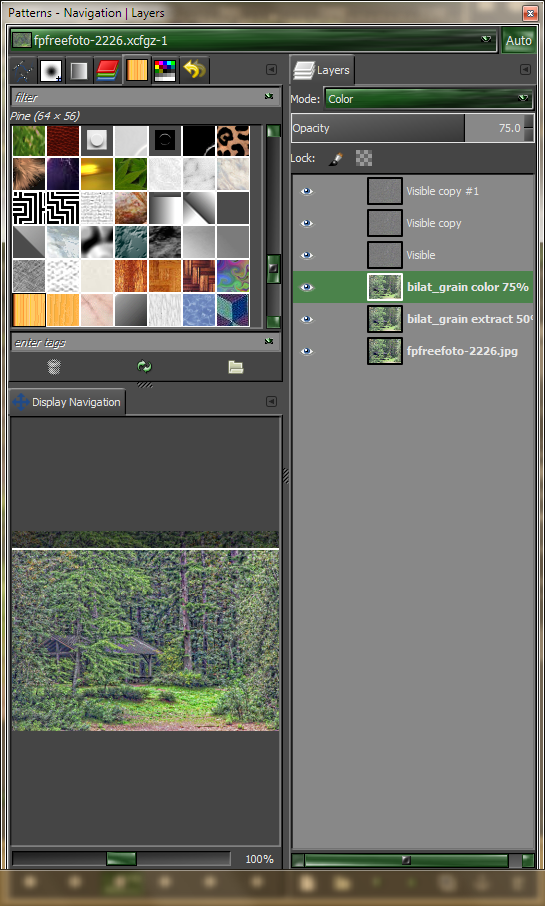The width and height of the screenshot is (545, 906).
Task: Hide the fpfreefoto-2226.jpg layer
Action: (x=307, y=351)
